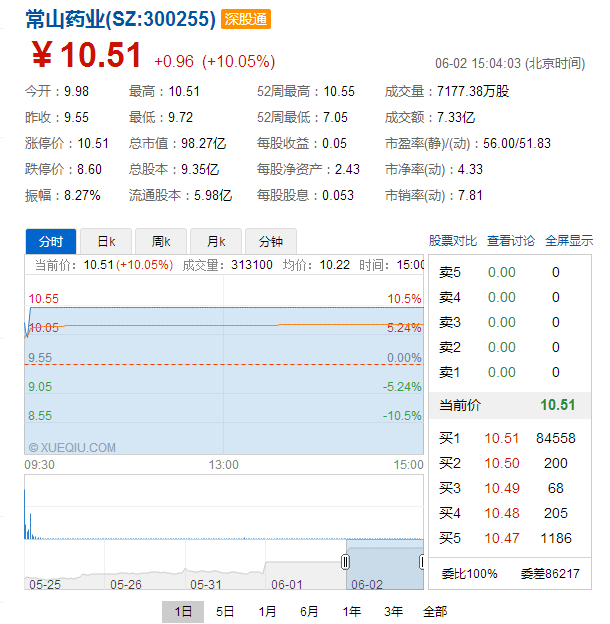The height and width of the screenshot is (624, 610).
Task: Switch to the 日k tab
Action: [106, 242]
